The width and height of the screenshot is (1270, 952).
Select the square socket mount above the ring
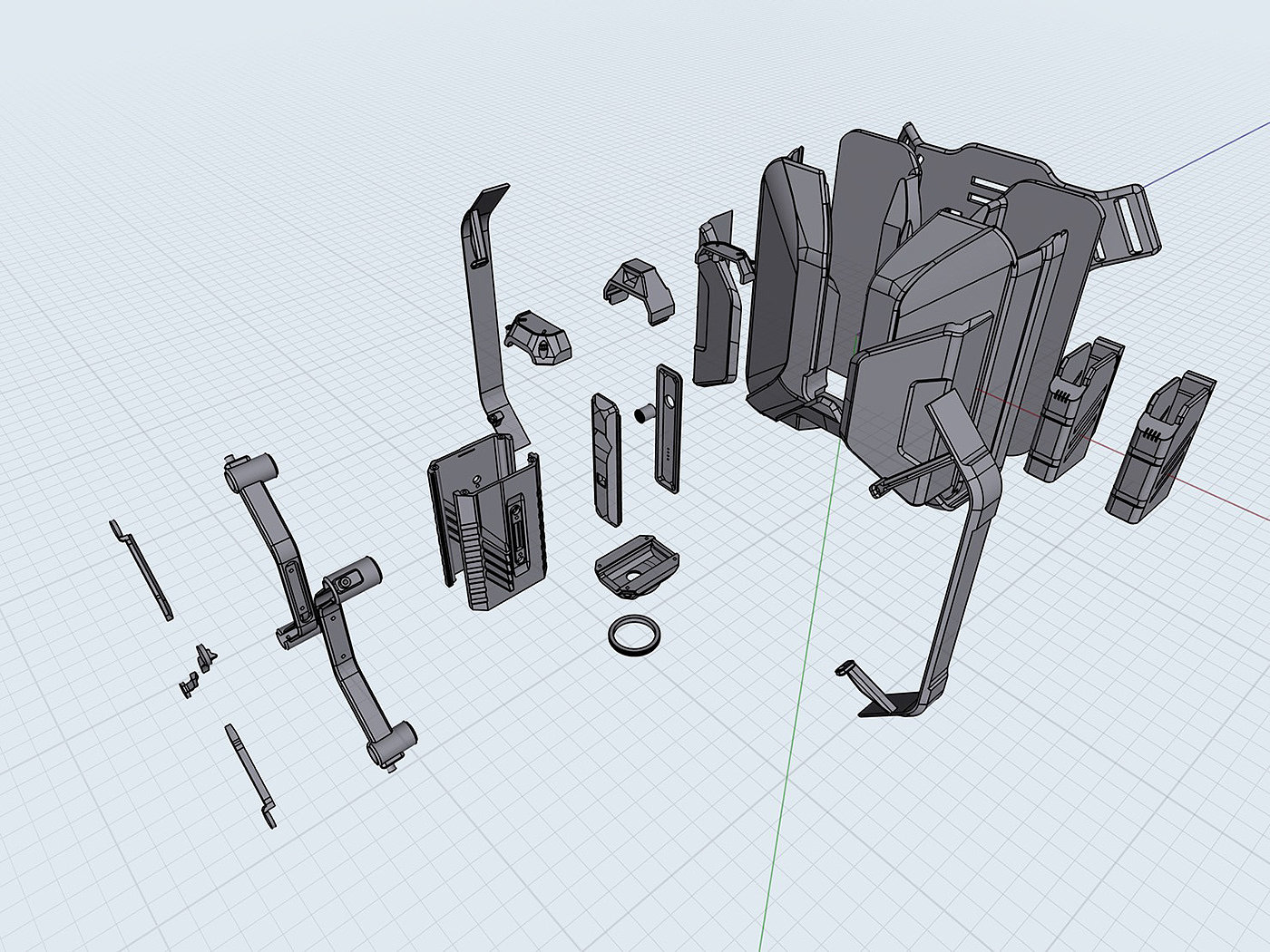[x=636, y=567]
